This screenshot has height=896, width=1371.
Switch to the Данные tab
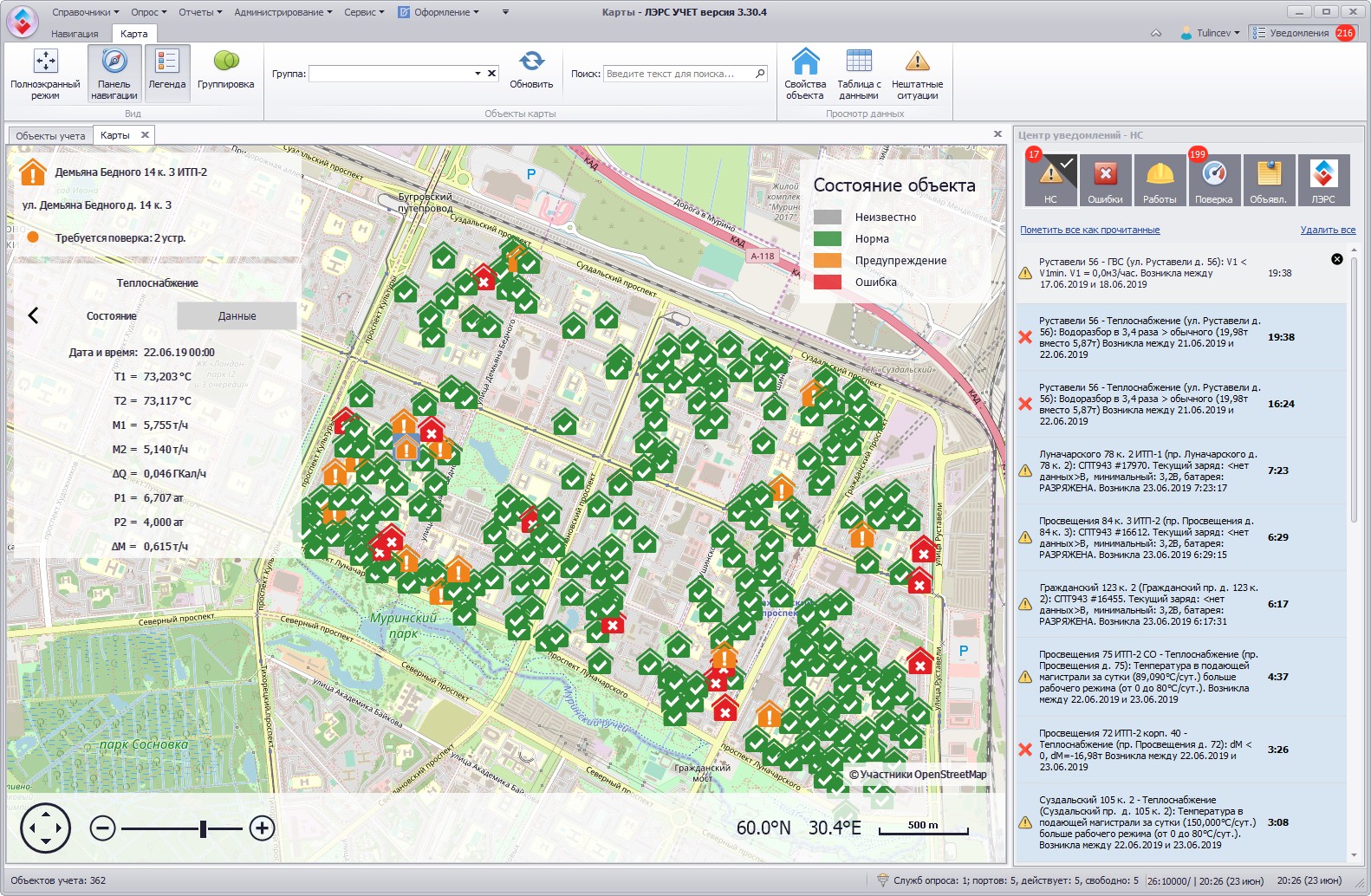pyautogui.click(x=237, y=316)
